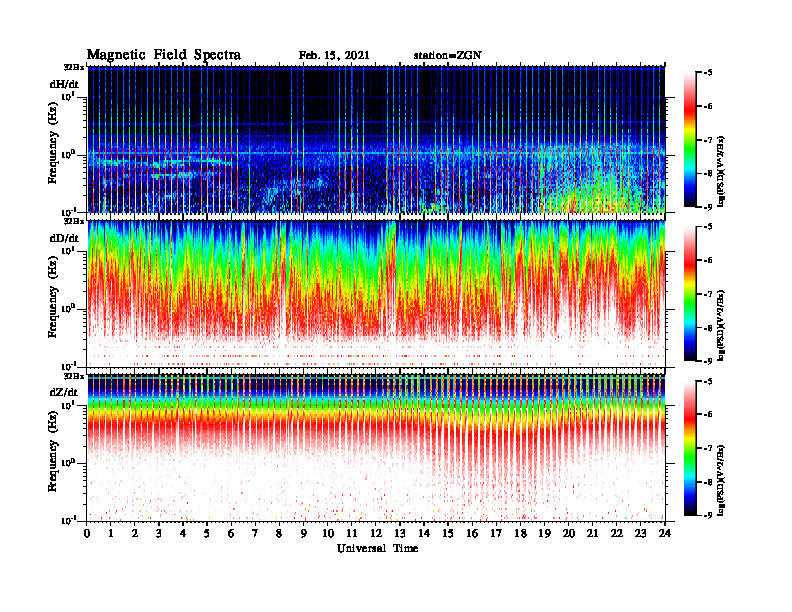The image size is (792, 612).
Task: Click the color bar beside the dH/dt panel
Action: click(x=690, y=139)
